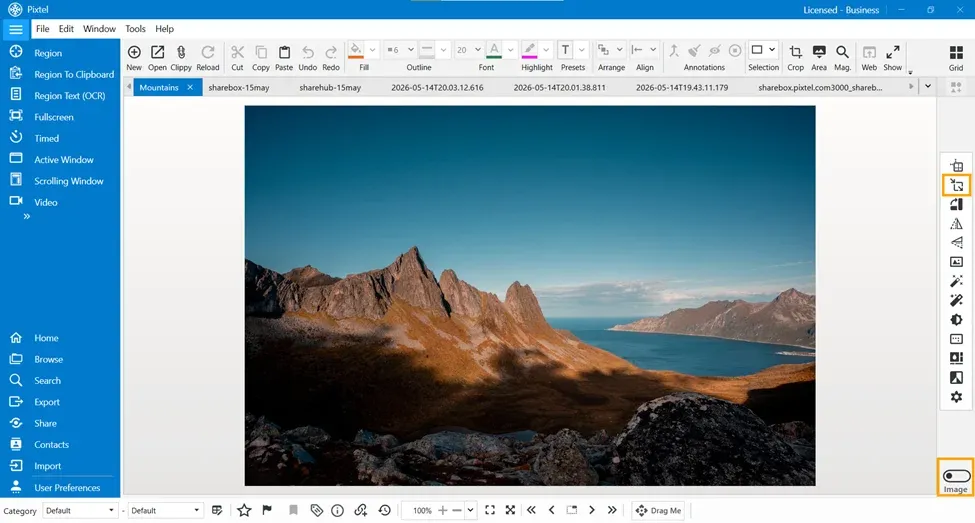Screen dimensions: 975x523
Task: Click the Clippy paperclip icon
Action: coord(181,52)
